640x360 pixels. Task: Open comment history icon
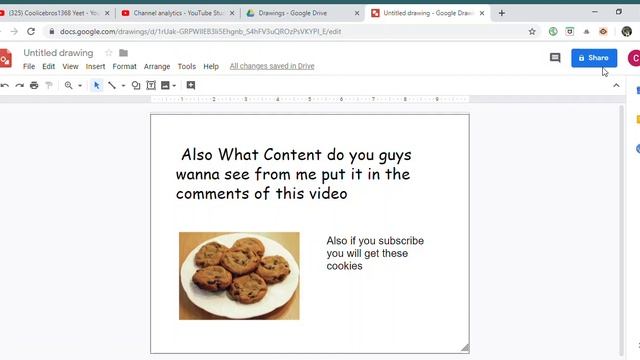[555, 58]
